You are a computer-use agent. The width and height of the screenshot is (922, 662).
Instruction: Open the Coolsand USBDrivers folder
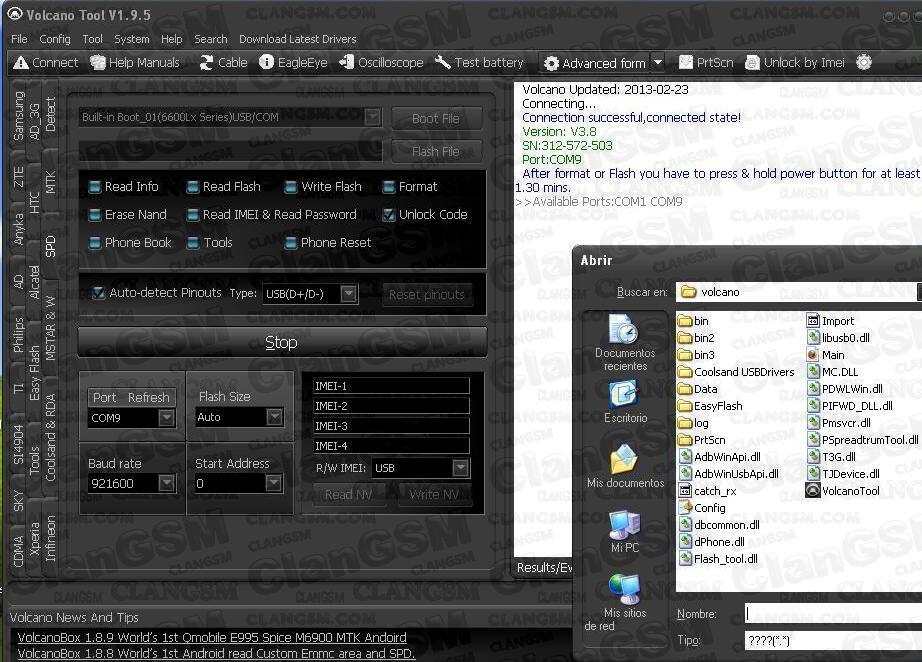(x=736, y=372)
